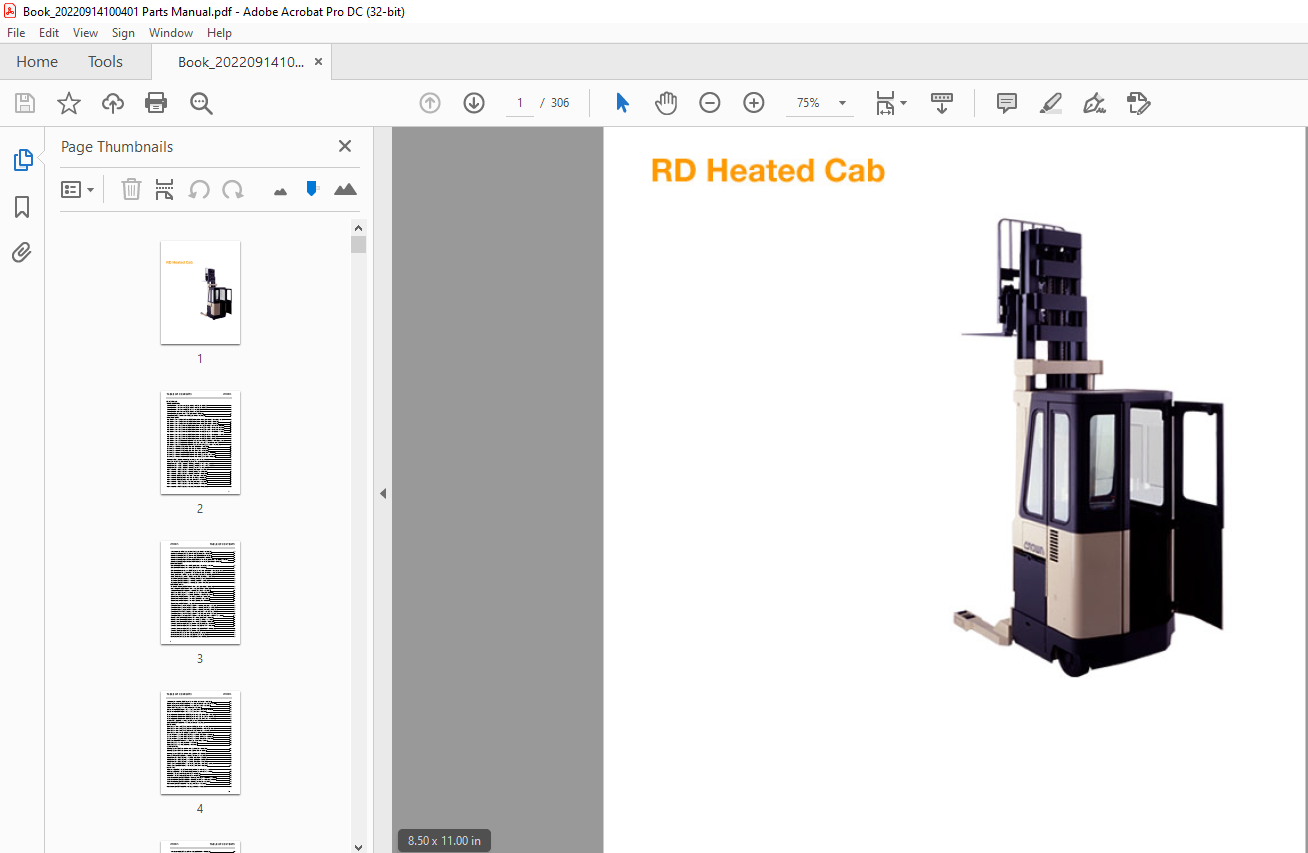Screen dimensions: 1308x853
Task: Print the document with printer icon
Action: click(x=156, y=103)
